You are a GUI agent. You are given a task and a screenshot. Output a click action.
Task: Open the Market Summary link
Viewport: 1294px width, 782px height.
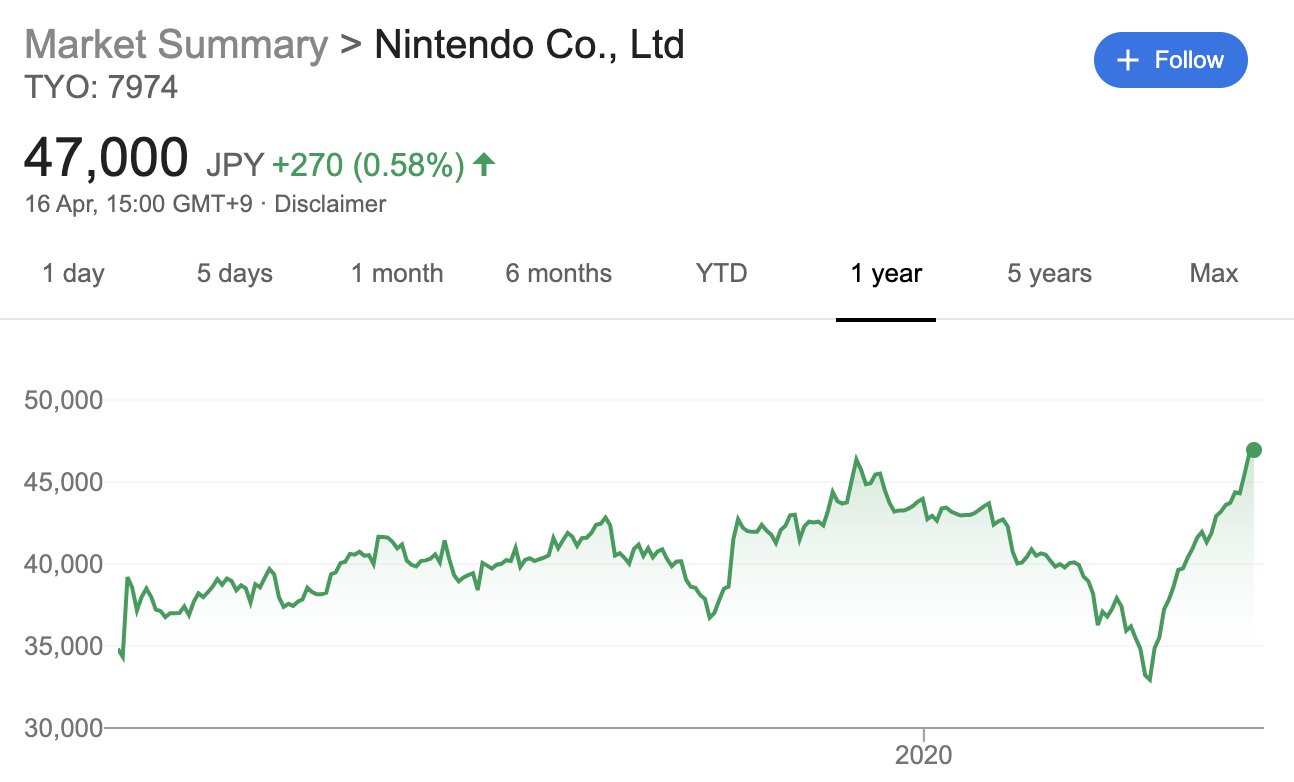coord(175,45)
